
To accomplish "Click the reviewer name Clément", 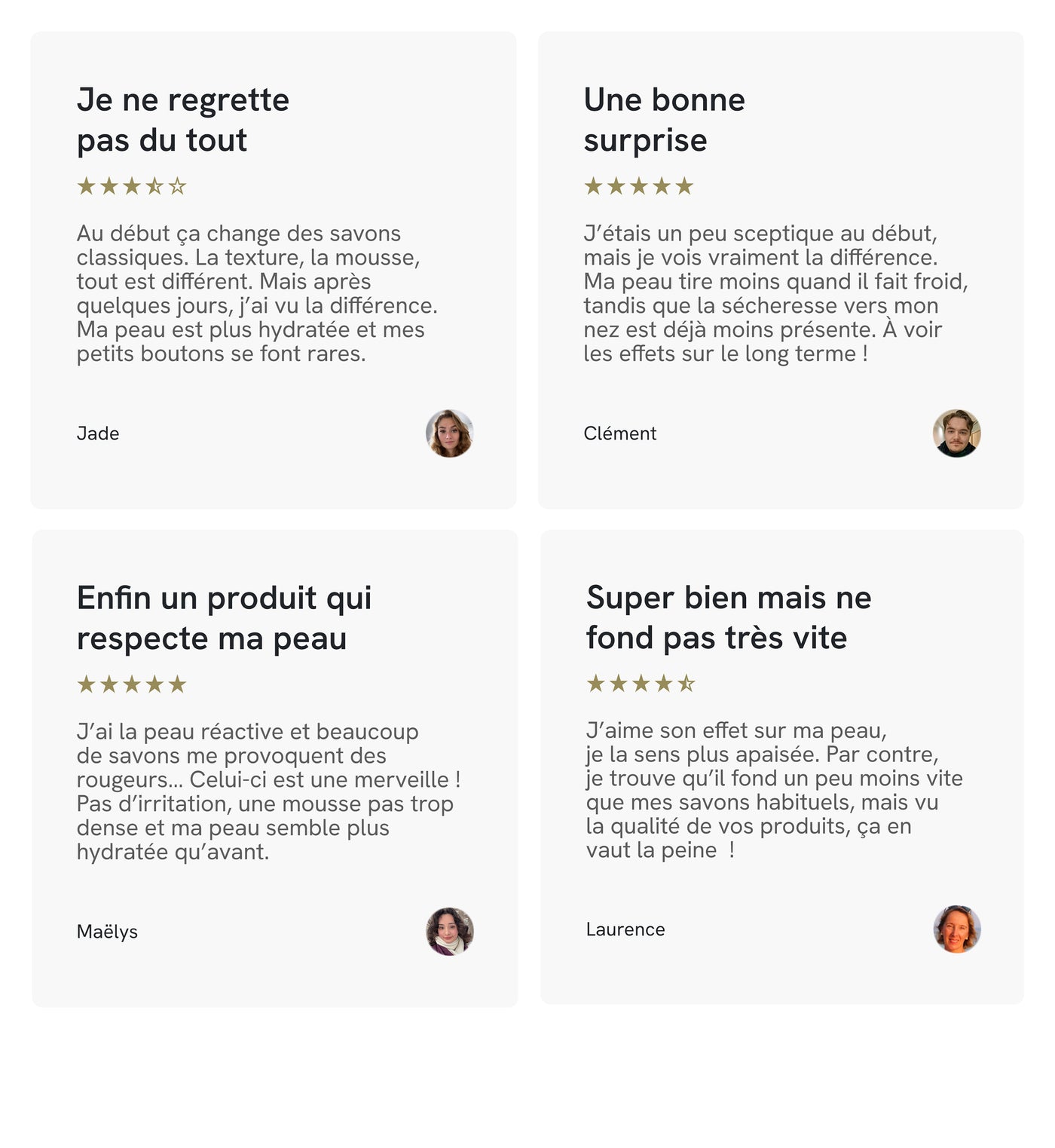I will [x=619, y=433].
